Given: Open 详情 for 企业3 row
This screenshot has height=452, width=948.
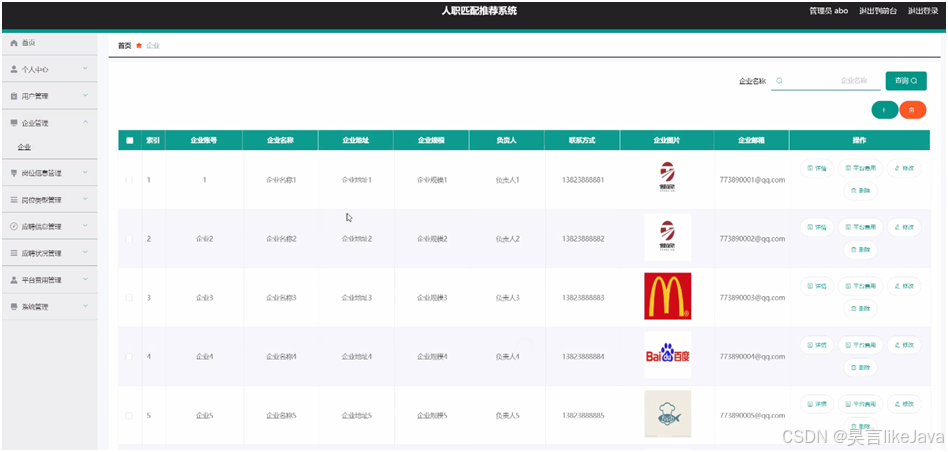Looking at the screenshot, I should coord(817,286).
